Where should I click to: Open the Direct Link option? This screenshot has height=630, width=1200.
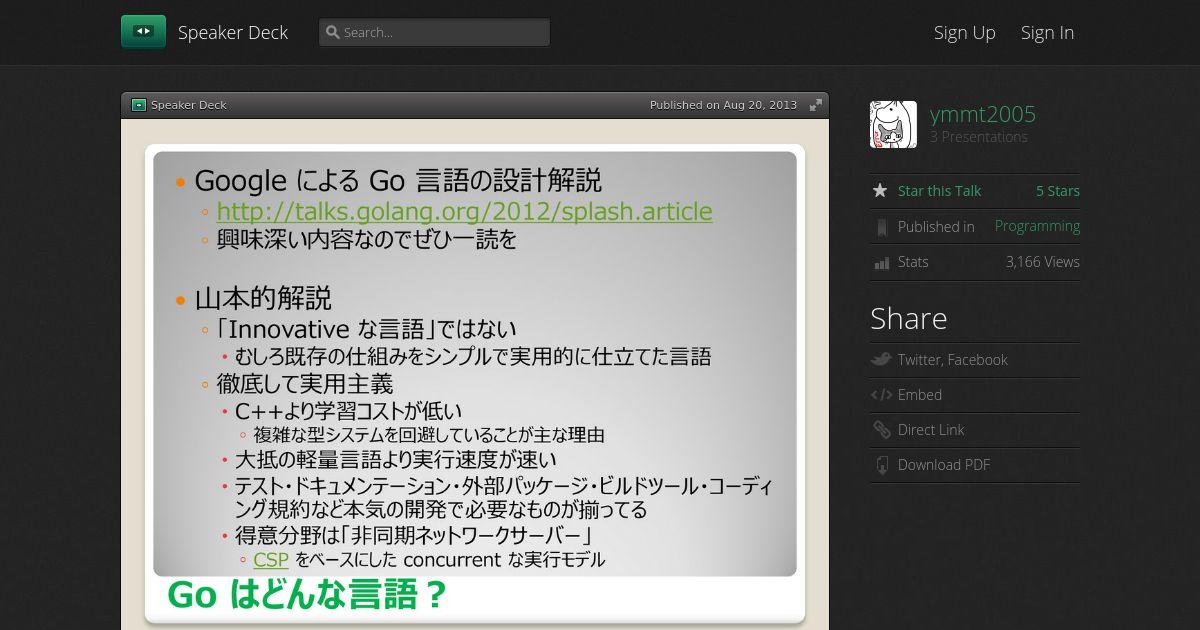point(931,430)
